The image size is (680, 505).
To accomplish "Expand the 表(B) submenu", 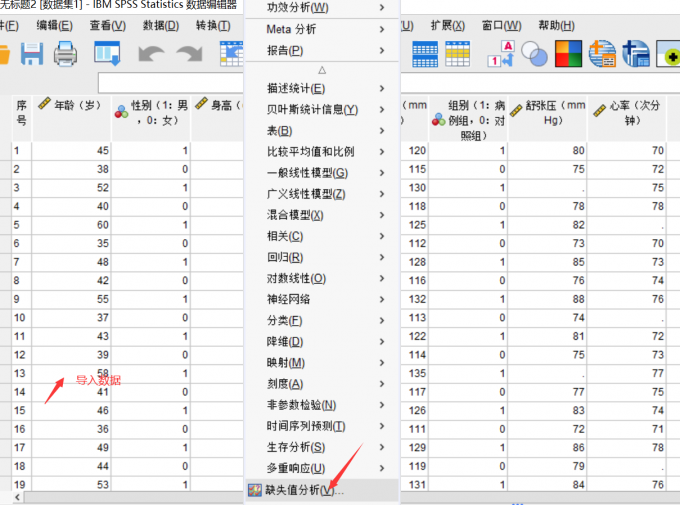I will [x=322, y=131].
